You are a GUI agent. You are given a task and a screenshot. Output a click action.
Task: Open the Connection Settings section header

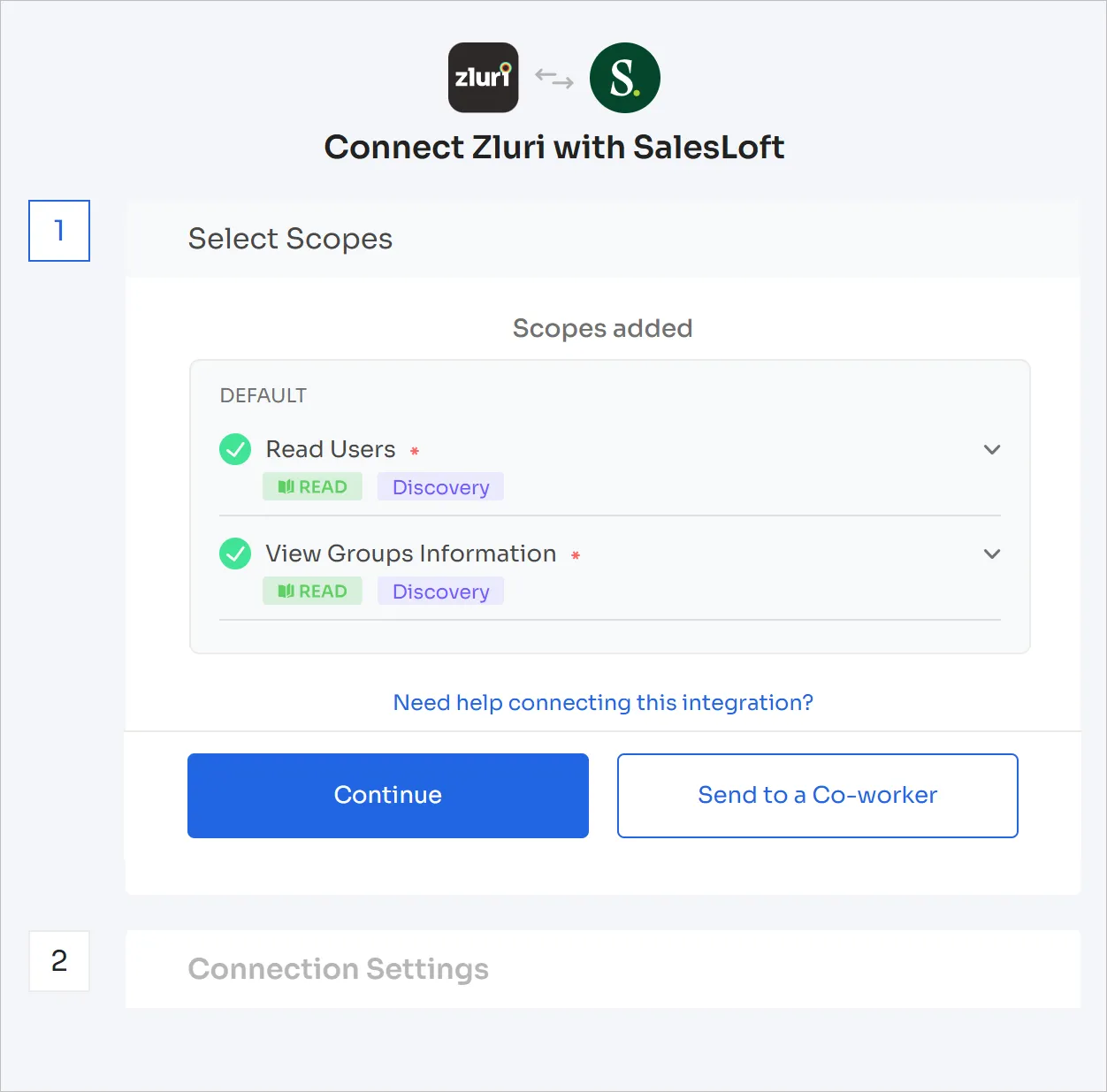[603, 969]
